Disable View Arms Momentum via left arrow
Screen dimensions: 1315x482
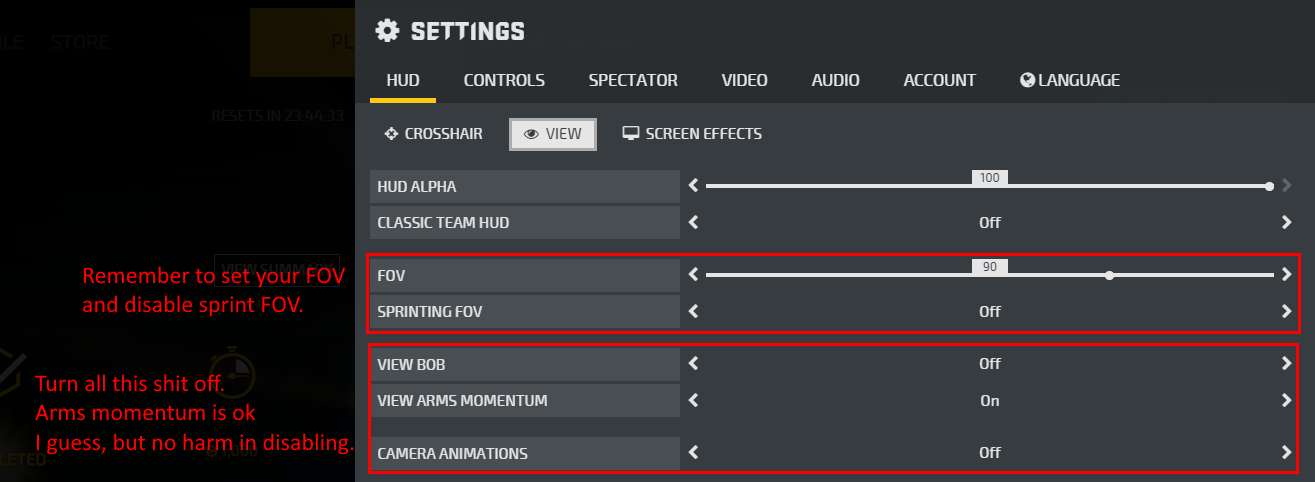(x=693, y=401)
